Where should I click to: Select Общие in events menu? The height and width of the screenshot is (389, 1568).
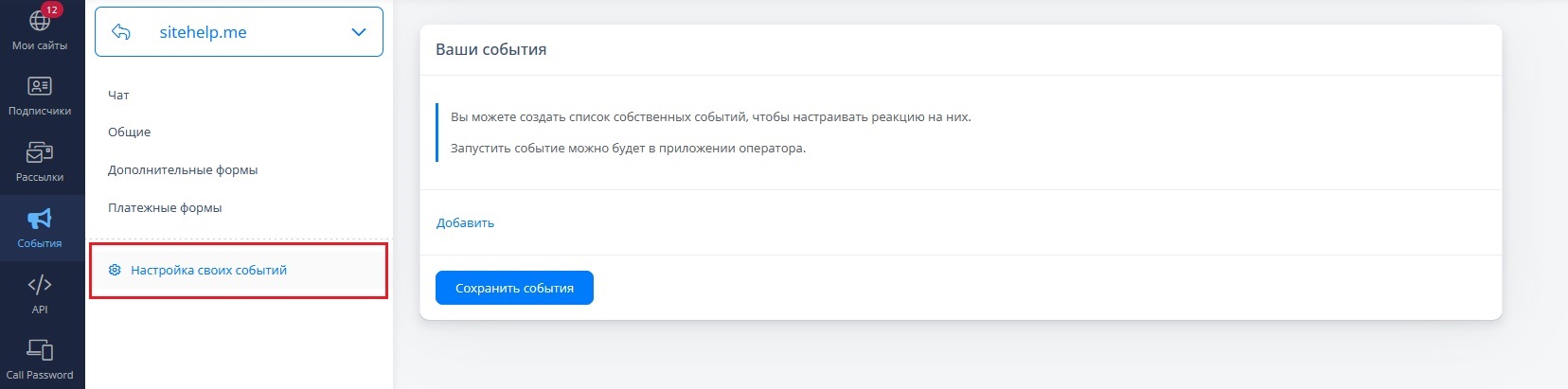(x=129, y=132)
